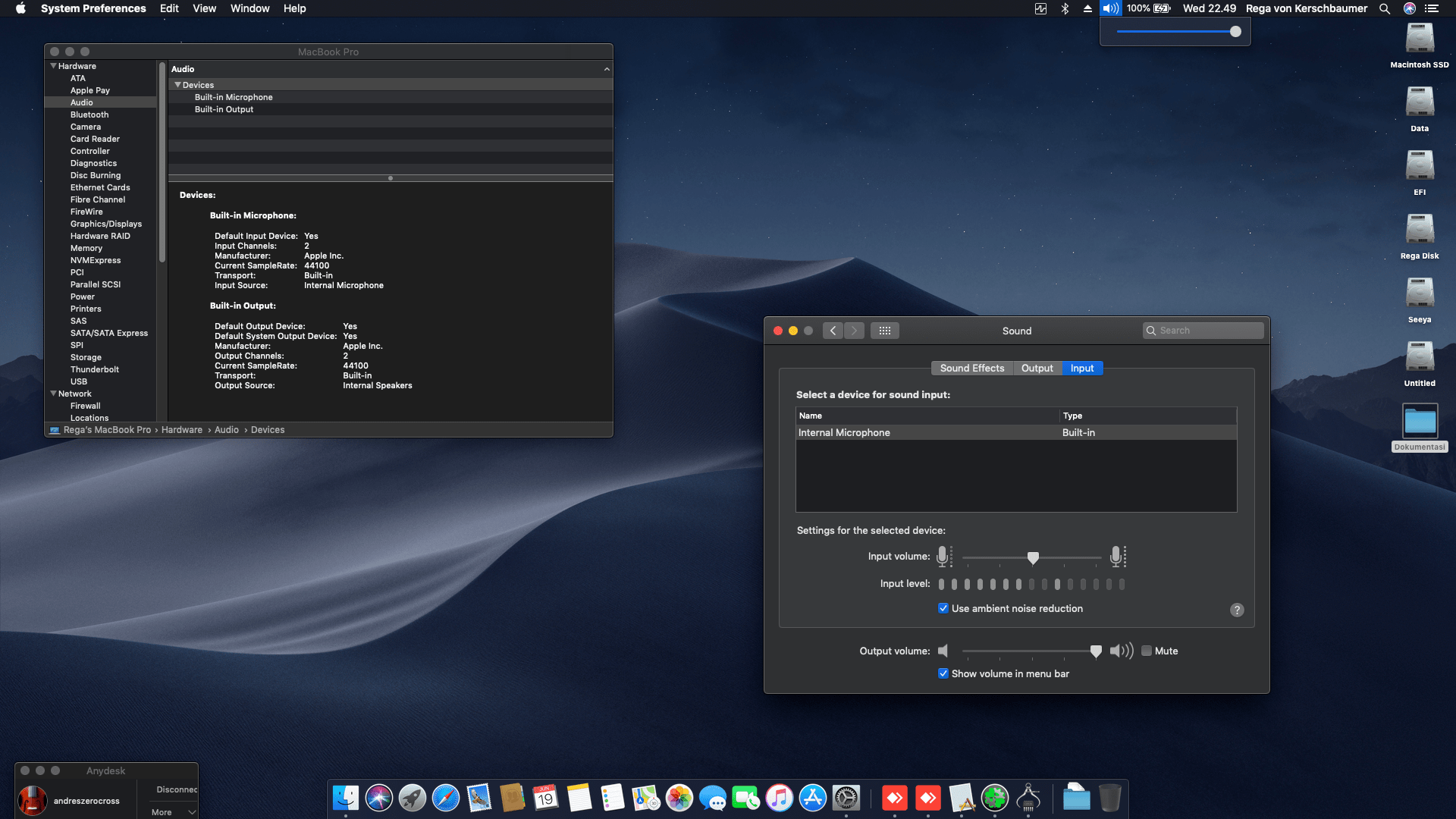The width and height of the screenshot is (1456, 819).
Task: Click the back arrow in Sound preferences
Action: tap(832, 330)
